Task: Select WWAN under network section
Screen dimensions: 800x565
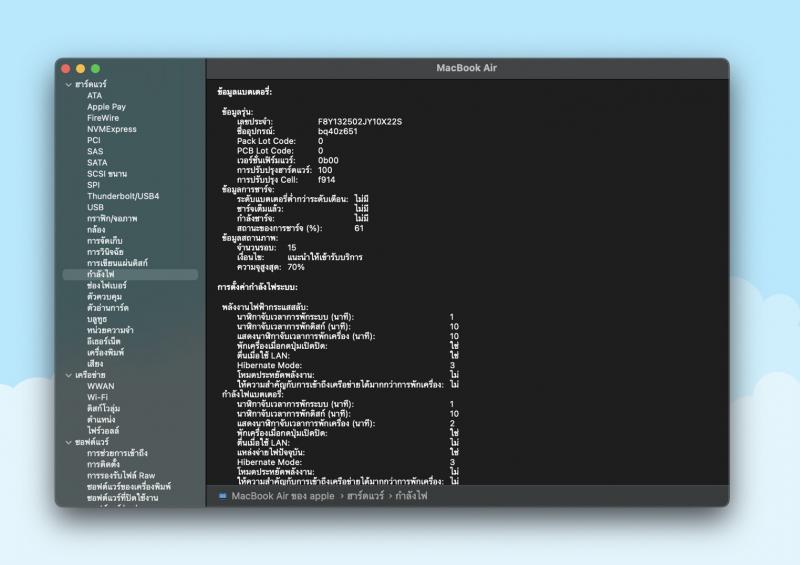Action: click(101, 386)
